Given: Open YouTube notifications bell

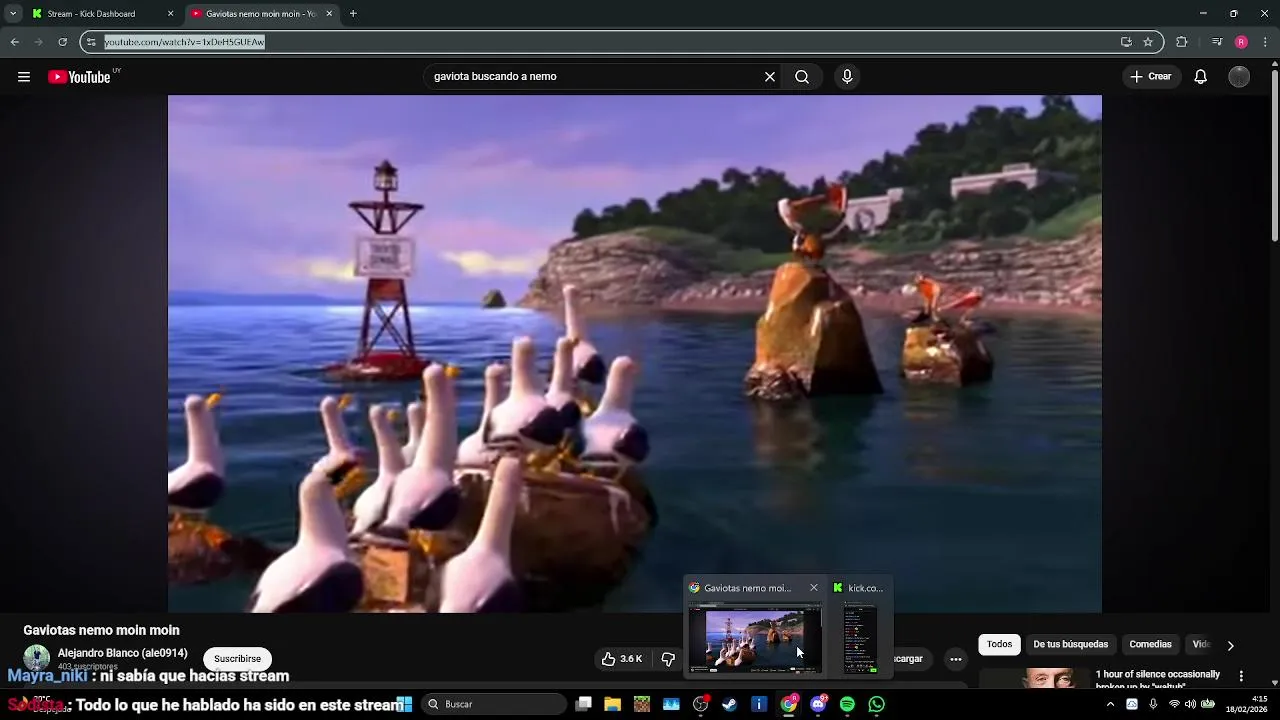Looking at the screenshot, I should (1201, 77).
